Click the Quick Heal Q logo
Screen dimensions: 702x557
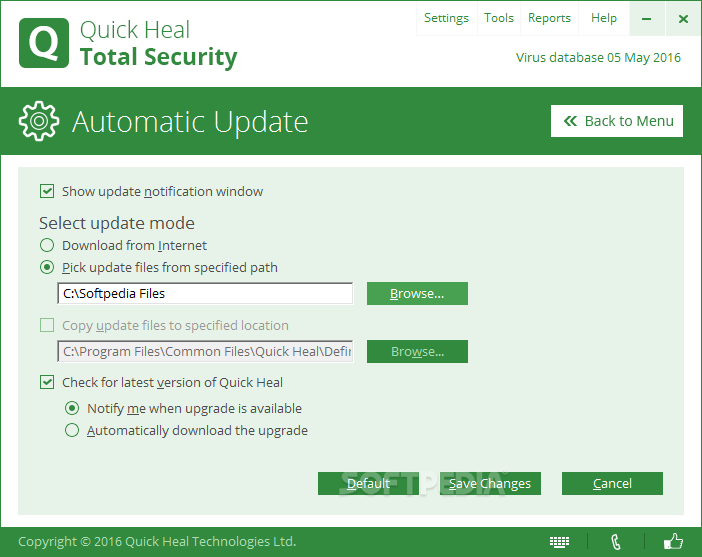click(44, 43)
